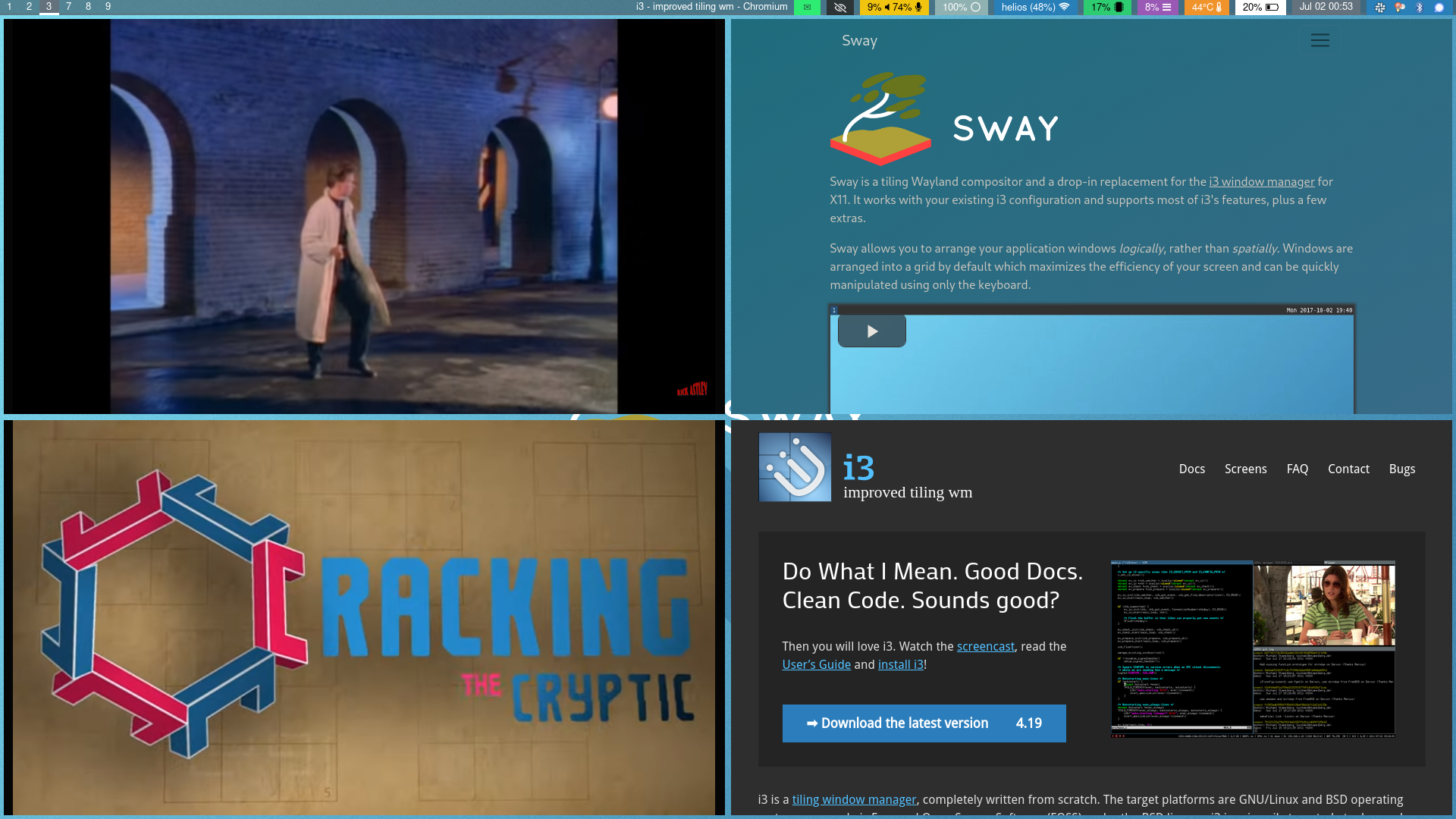The image size is (1456, 819).
Task: Open the Bugs page on i3 site
Action: (1401, 469)
